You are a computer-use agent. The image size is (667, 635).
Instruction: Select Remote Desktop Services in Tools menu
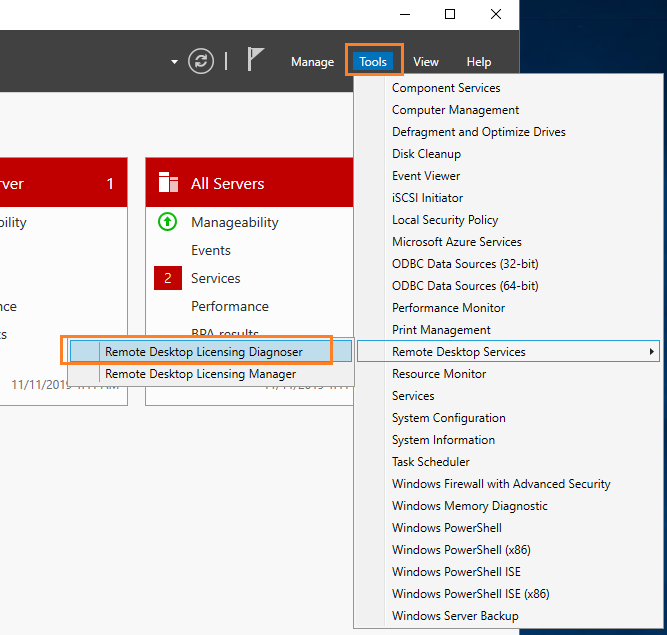click(508, 351)
